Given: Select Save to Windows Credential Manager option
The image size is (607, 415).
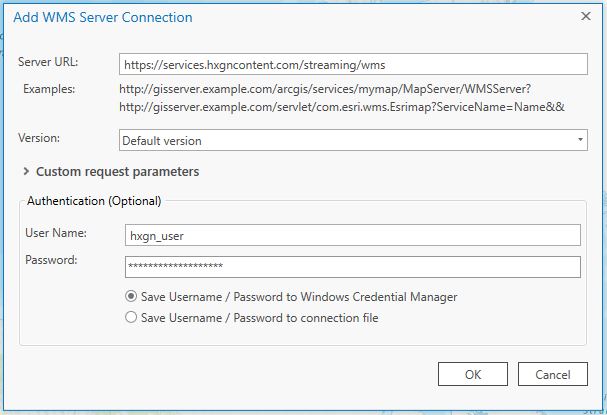Looking at the screenshot, I should 131,297.
